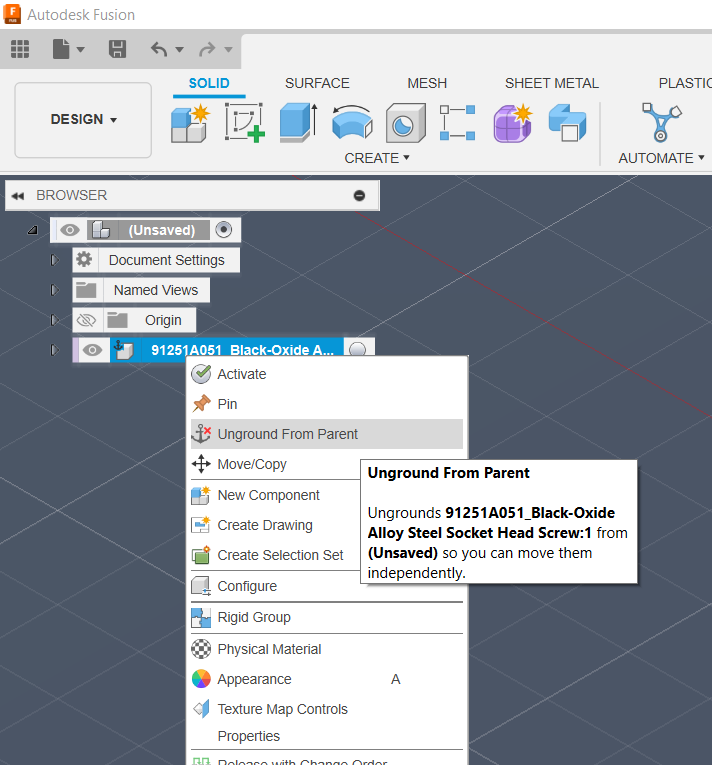This screenshot has height=765, width=712.
Task: Expand the Document Settings node
Action: (55, 260)
